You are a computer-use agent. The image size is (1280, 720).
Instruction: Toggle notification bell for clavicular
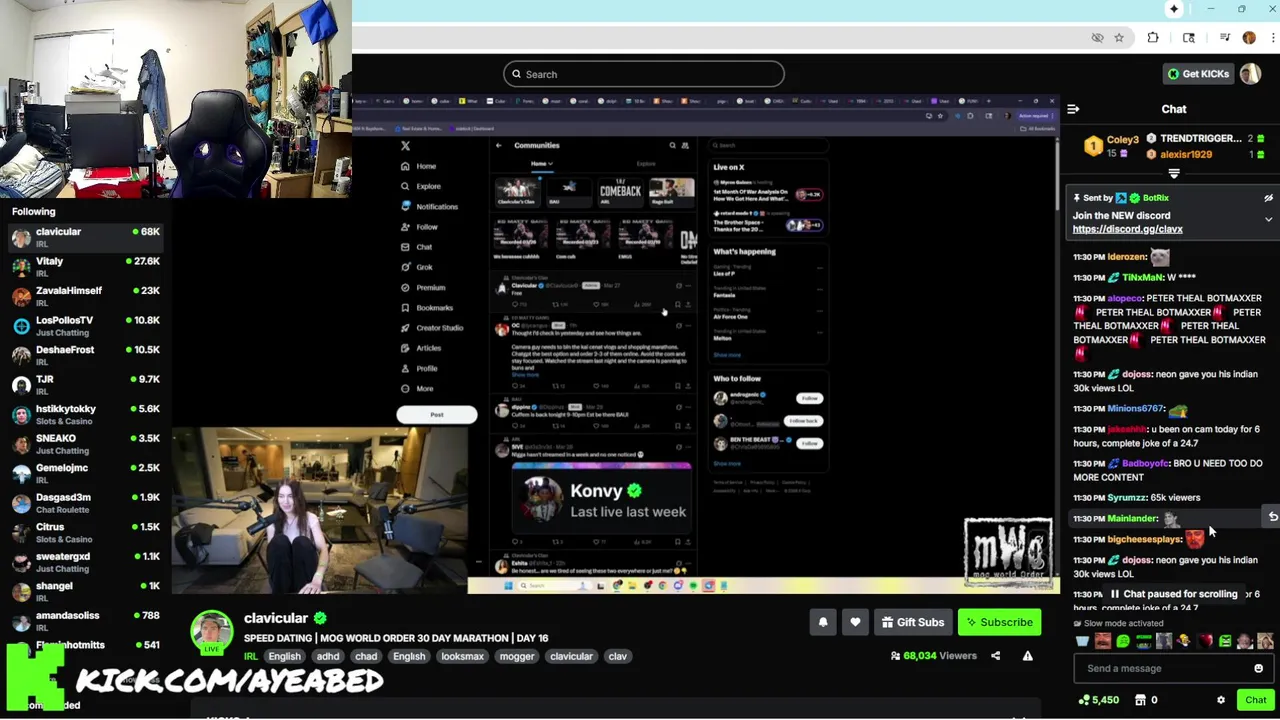click(x=823, y=622)
